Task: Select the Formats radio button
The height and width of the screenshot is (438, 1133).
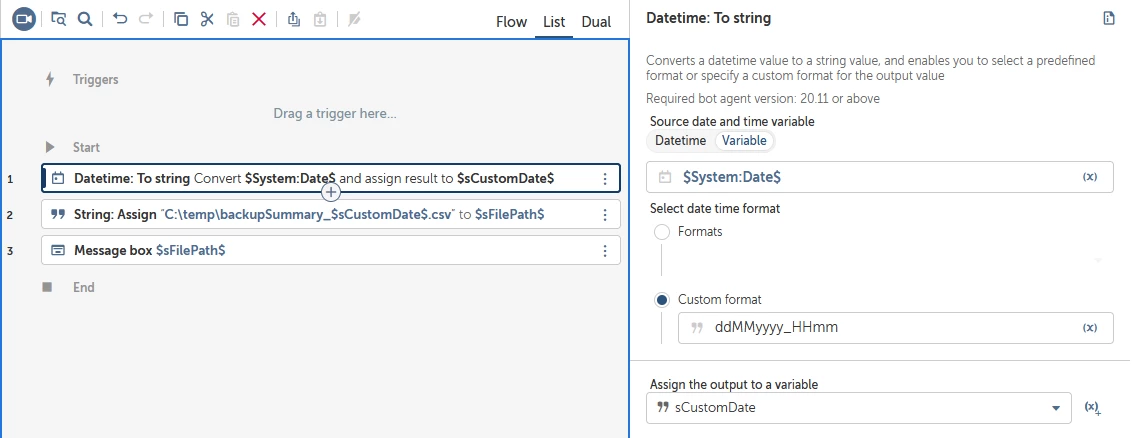Action: coord(662,231)
